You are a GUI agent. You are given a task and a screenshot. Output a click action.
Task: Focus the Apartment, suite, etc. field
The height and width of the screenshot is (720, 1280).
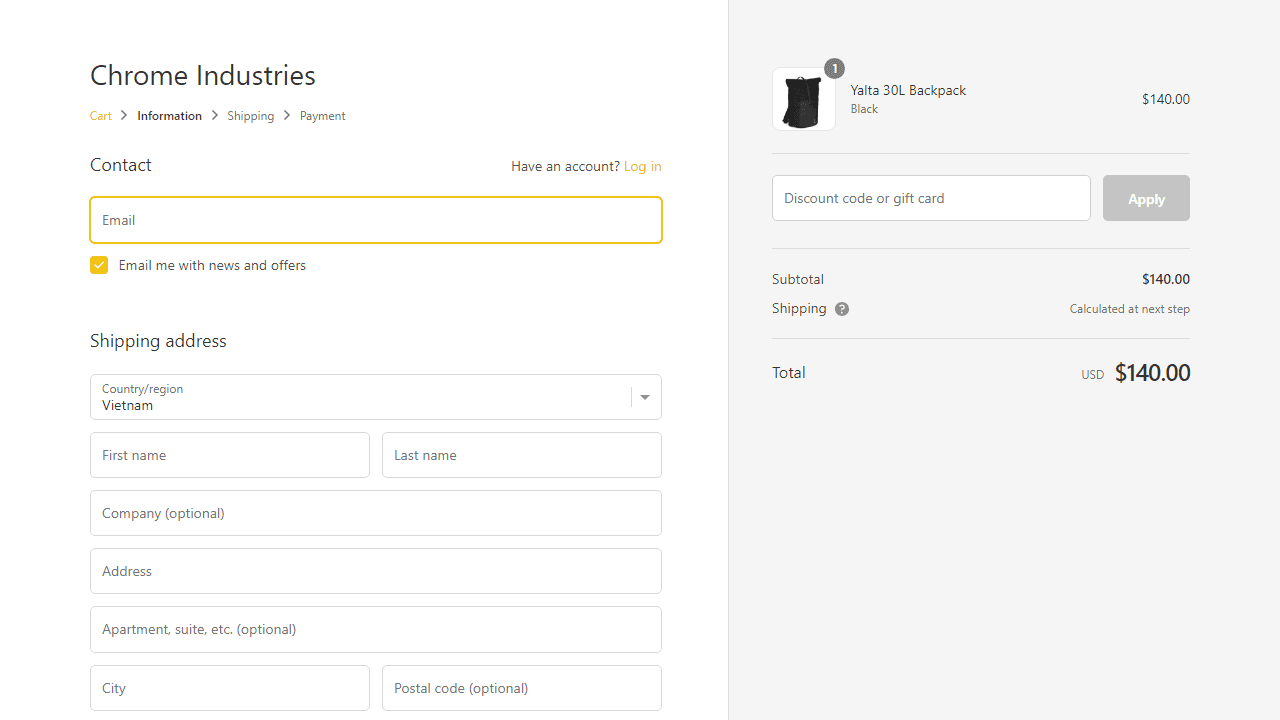tap(376, 629)
